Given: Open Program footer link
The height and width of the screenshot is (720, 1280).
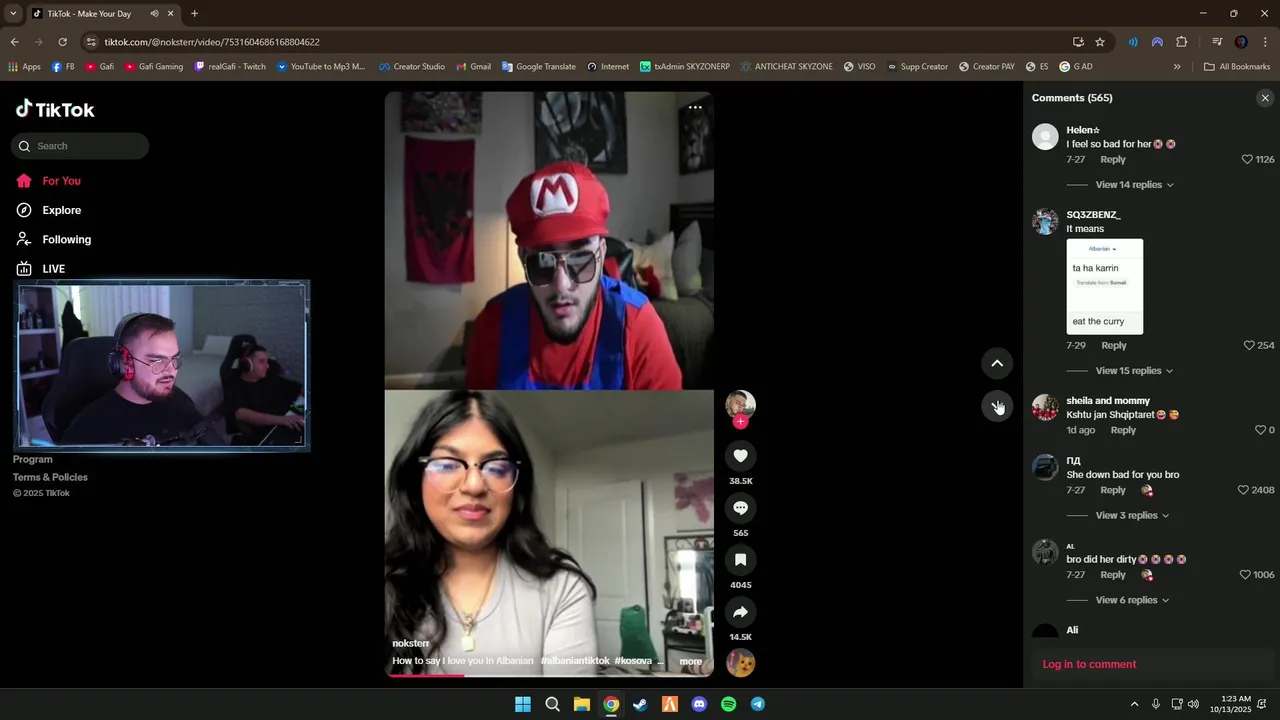Looking at the screenshot, I should (x=33, y=460).
